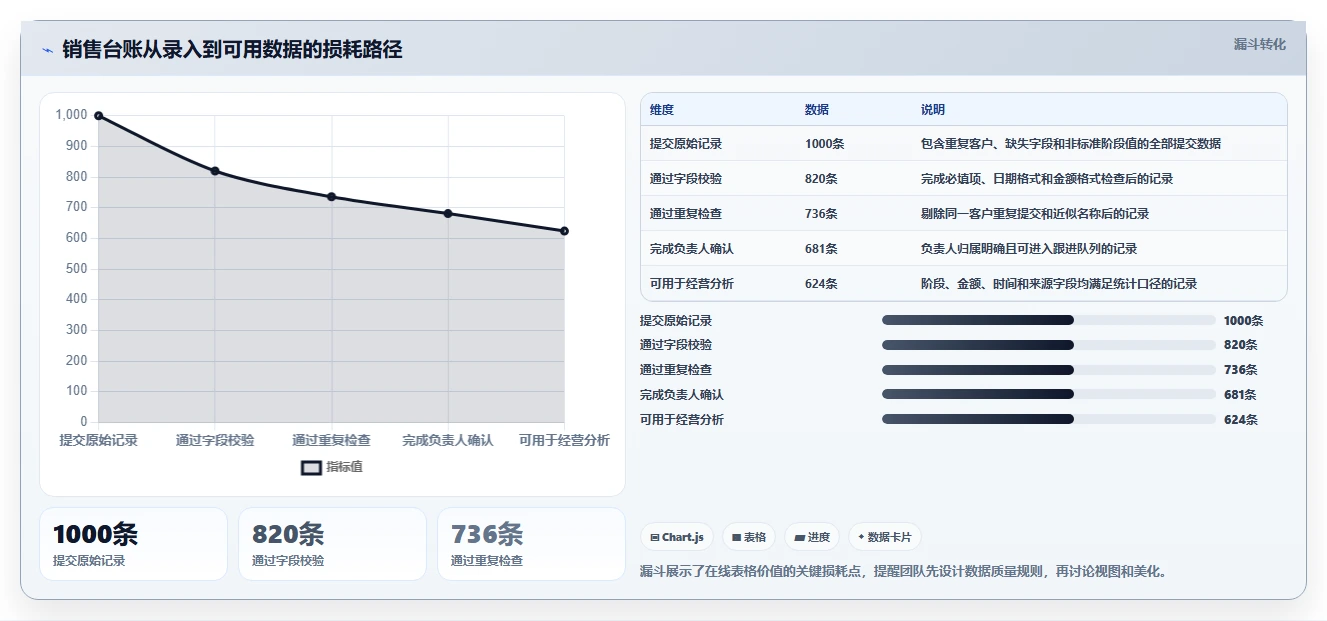Click the 624条 progress bar for 可用于经营分析
This screenshot has width=1327, height=621.
pos(1049,419)
